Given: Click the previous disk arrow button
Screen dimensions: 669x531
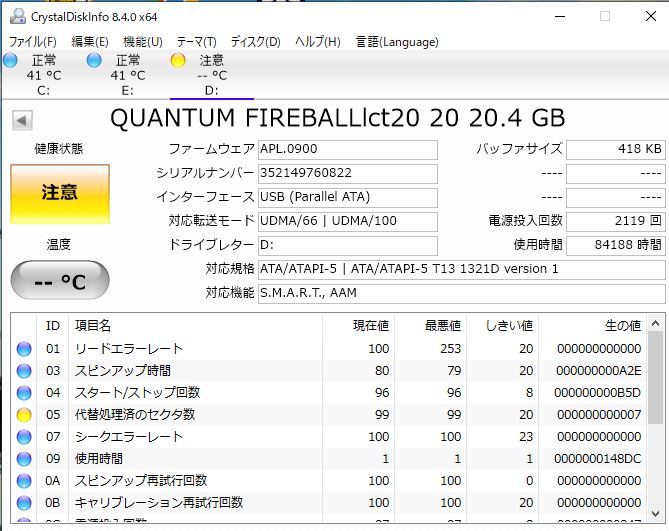Looking at the screenshot, I should pyautogui.click(x=22, y=120).
